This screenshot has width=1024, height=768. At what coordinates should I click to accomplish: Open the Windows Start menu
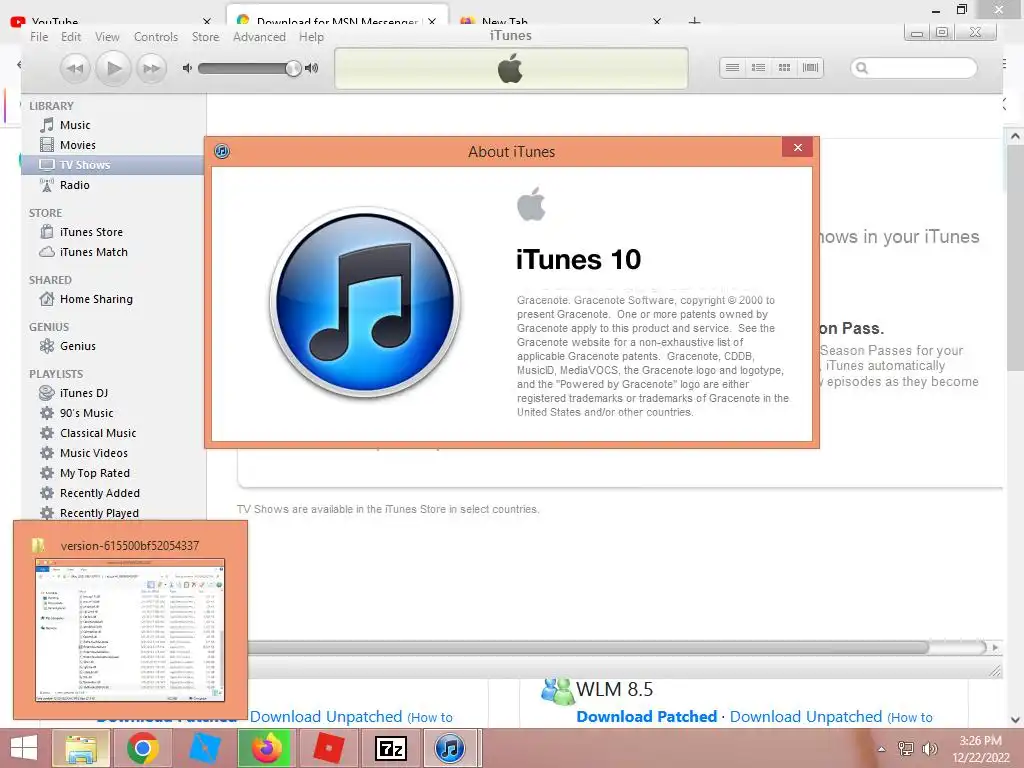[24, 748]
